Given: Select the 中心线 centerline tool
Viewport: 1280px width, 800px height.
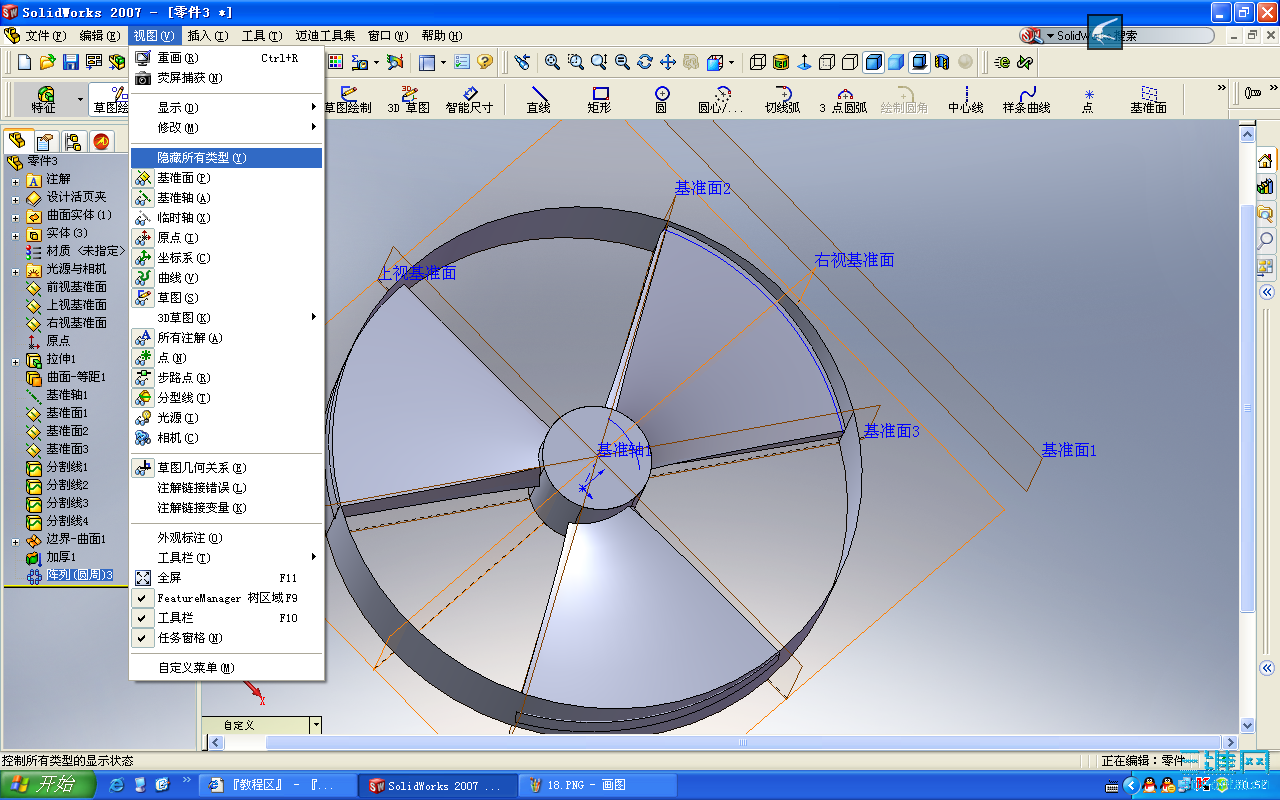Looking at the screenshot, I should click(966, 99).
